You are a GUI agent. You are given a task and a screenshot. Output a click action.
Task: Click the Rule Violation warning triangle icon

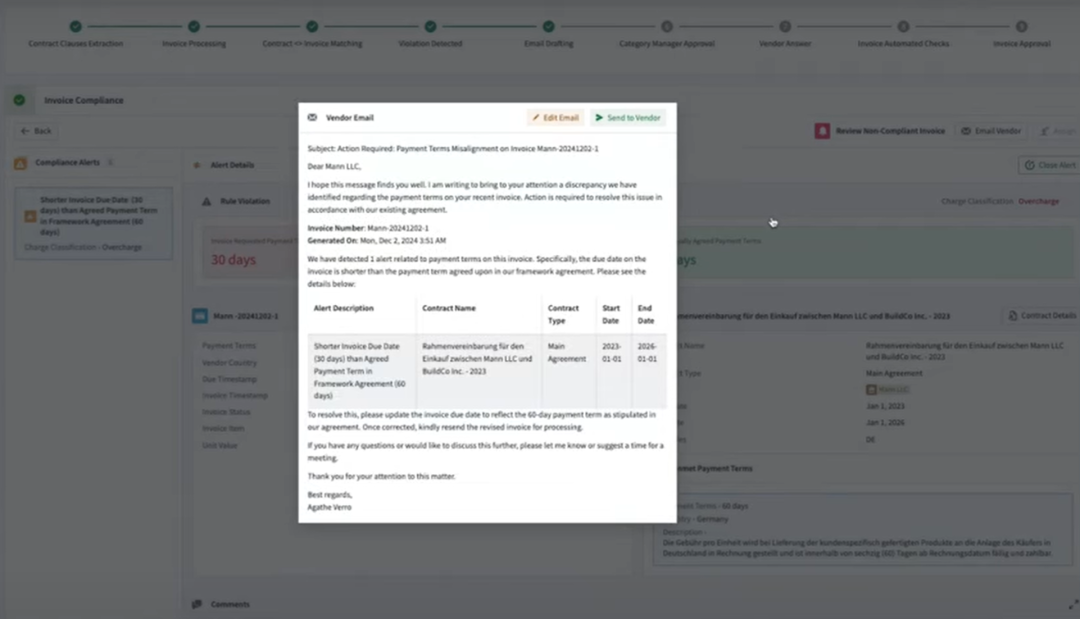206,201
